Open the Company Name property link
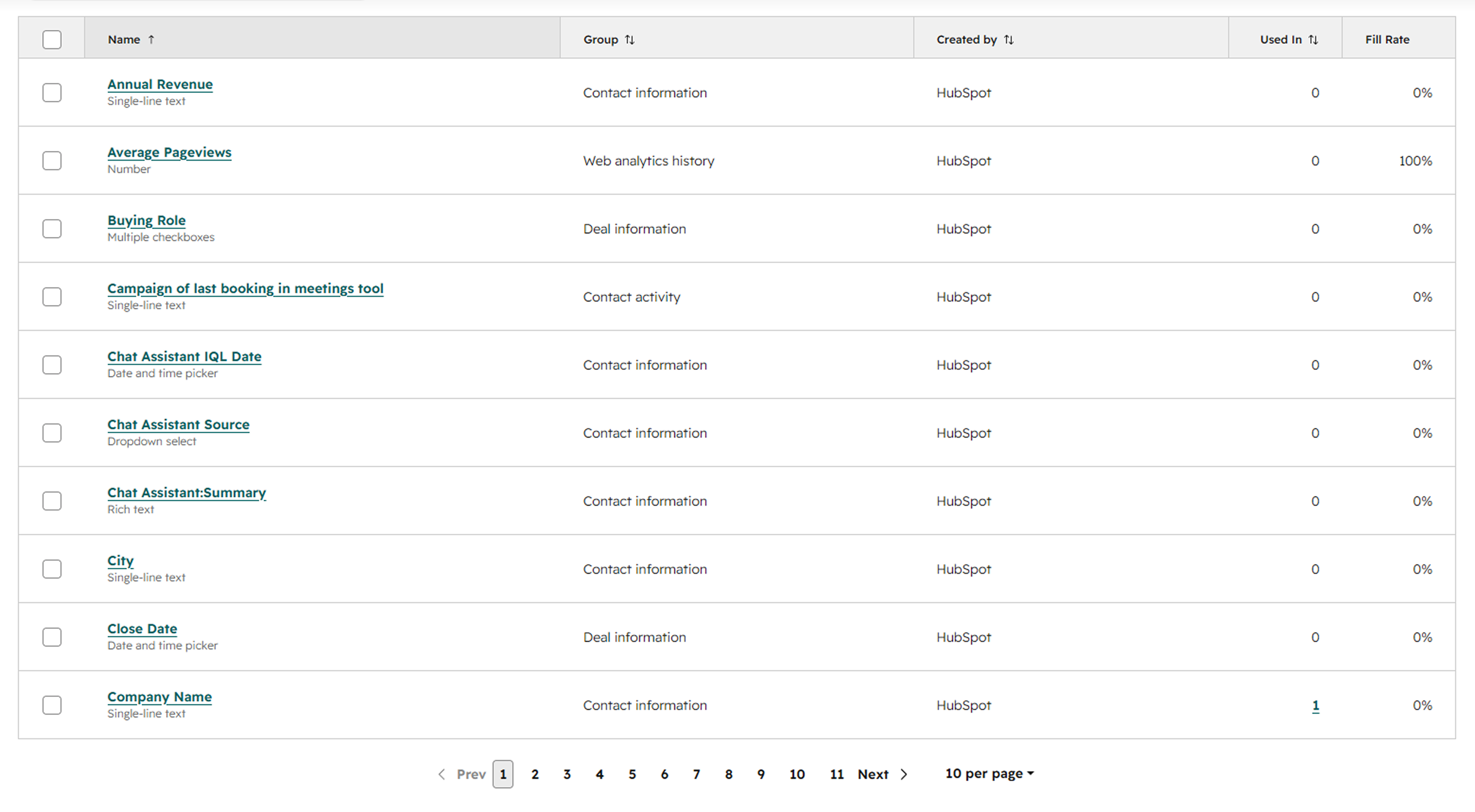The image size is (1475, 812). coord(160,697)
